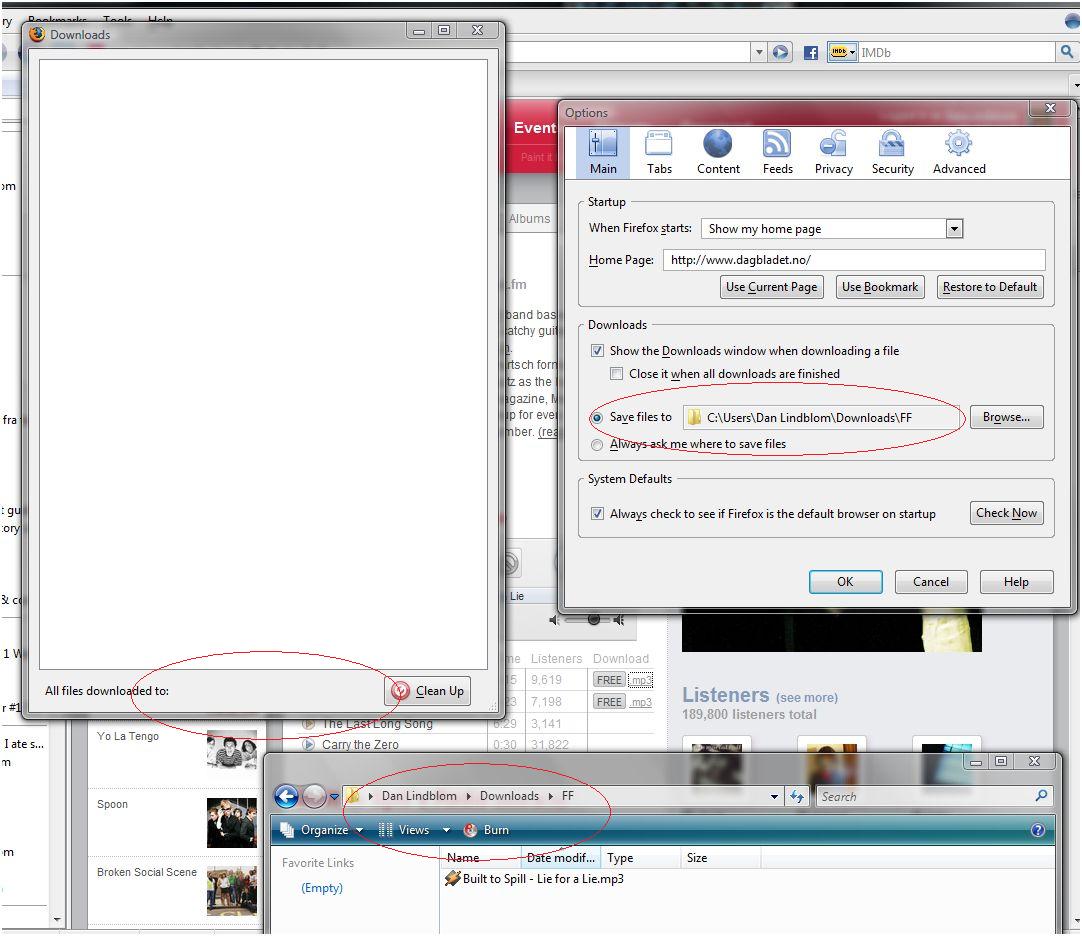
Task: Open the Albums tab on Last.fm page
Action: click(x=530, y=218)
